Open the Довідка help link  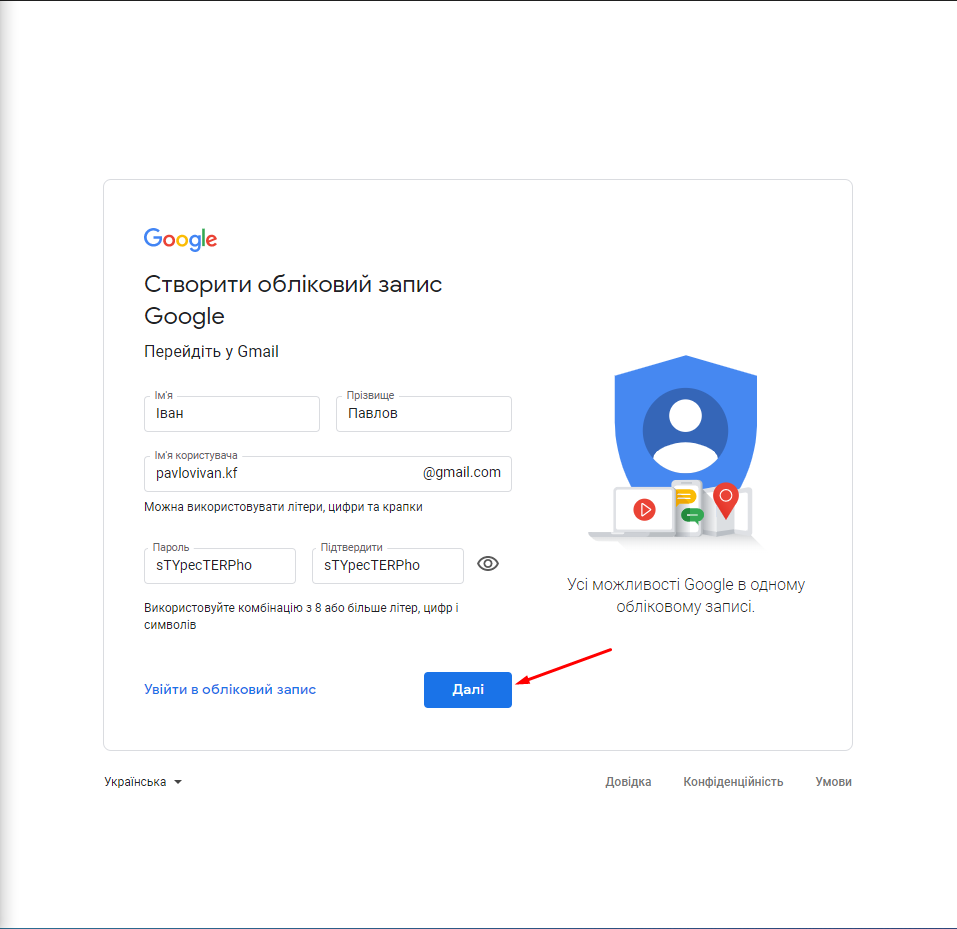pyautogui.click(x=628, y=782)
